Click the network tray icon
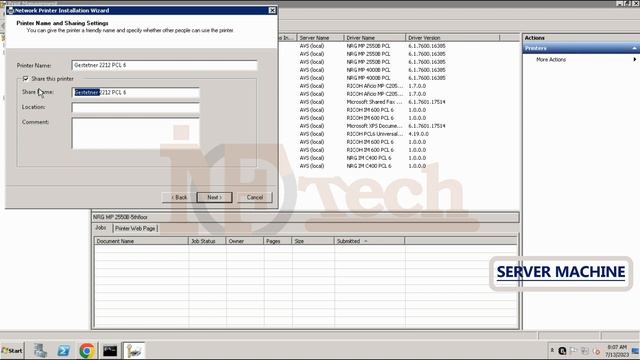 pos(584,351)
